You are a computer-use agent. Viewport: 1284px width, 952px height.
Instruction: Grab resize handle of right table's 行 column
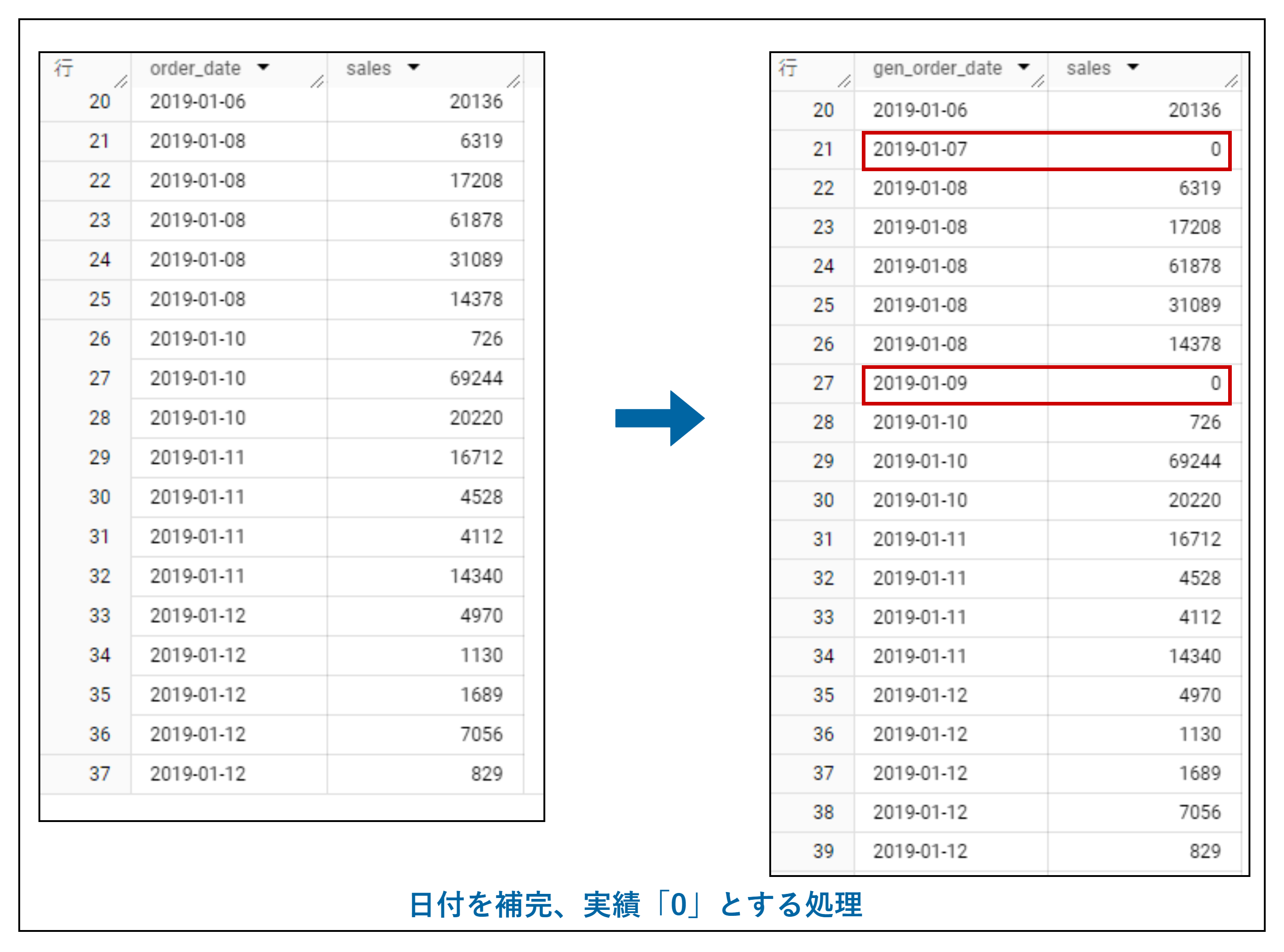pos(844,81)
